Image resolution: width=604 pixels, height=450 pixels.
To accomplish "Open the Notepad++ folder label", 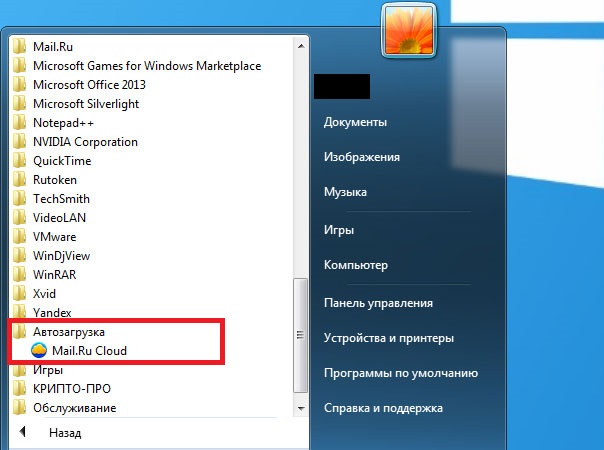I will click(x=63, y=123).
